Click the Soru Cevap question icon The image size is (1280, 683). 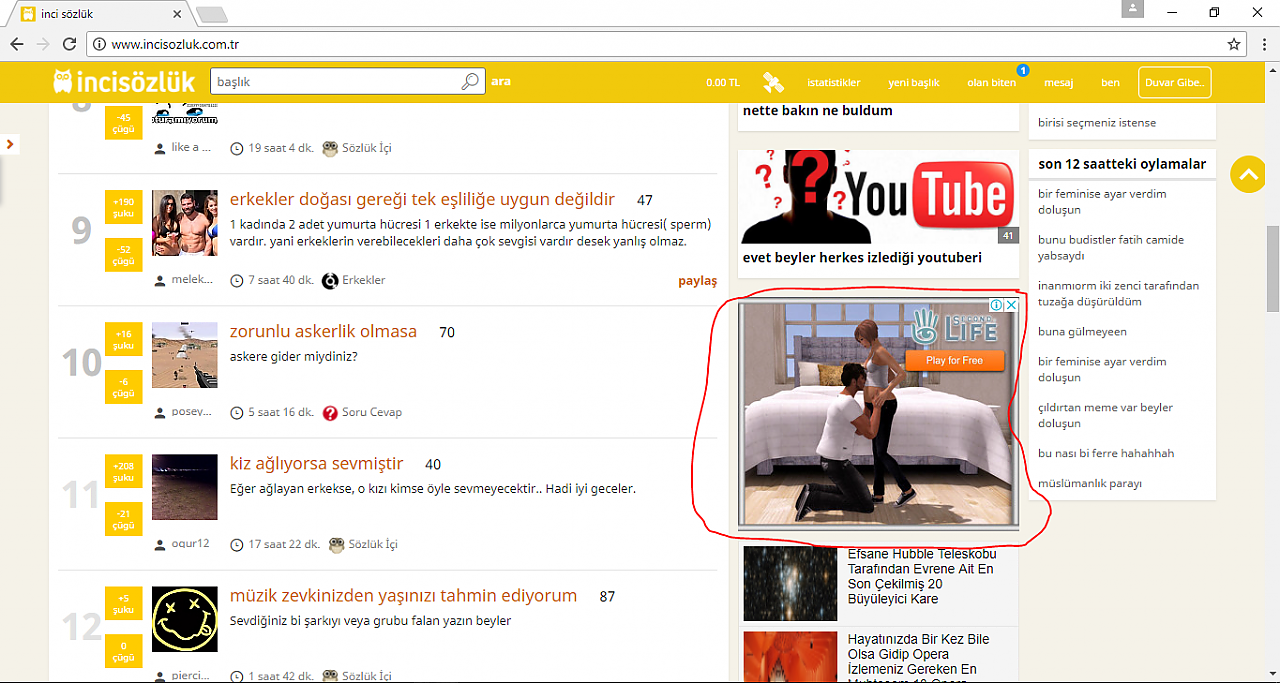click(330, 412)
